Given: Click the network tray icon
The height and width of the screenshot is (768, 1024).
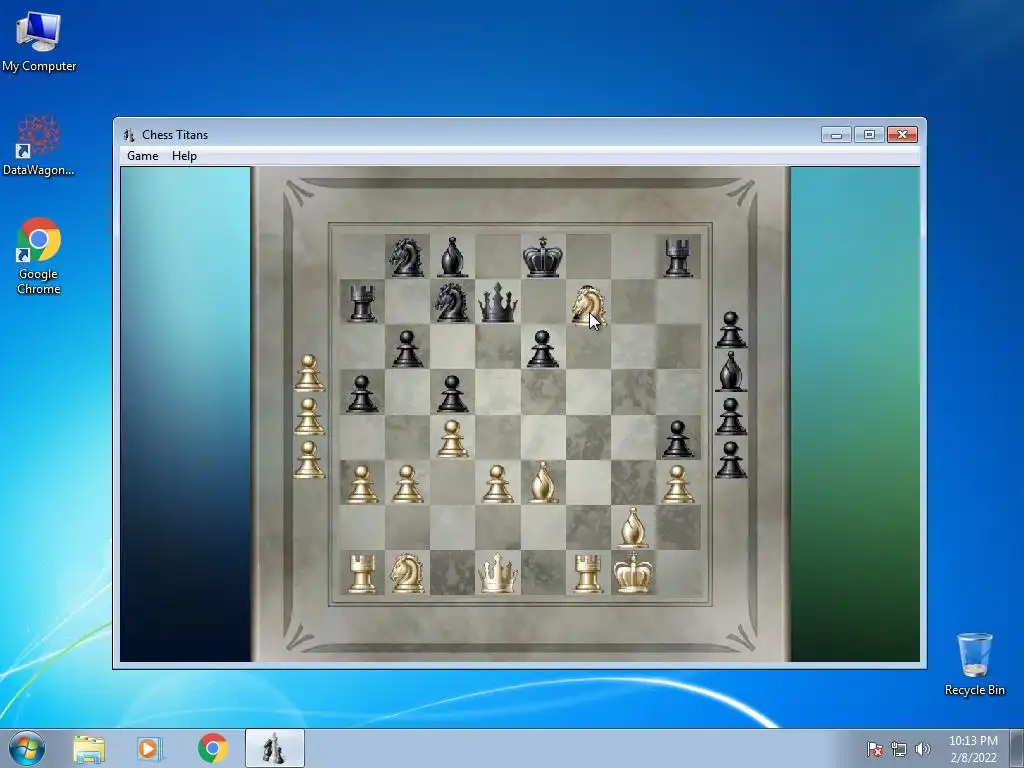Looking at the screenshot, I should [899, 749].
